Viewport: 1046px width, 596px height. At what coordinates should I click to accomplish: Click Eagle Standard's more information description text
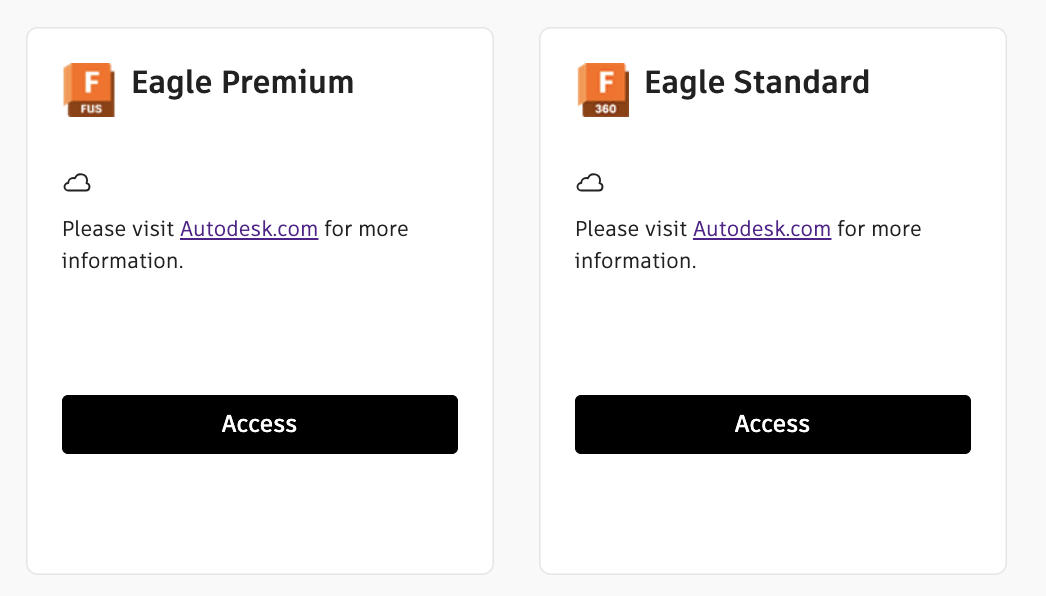click(748, 244)
